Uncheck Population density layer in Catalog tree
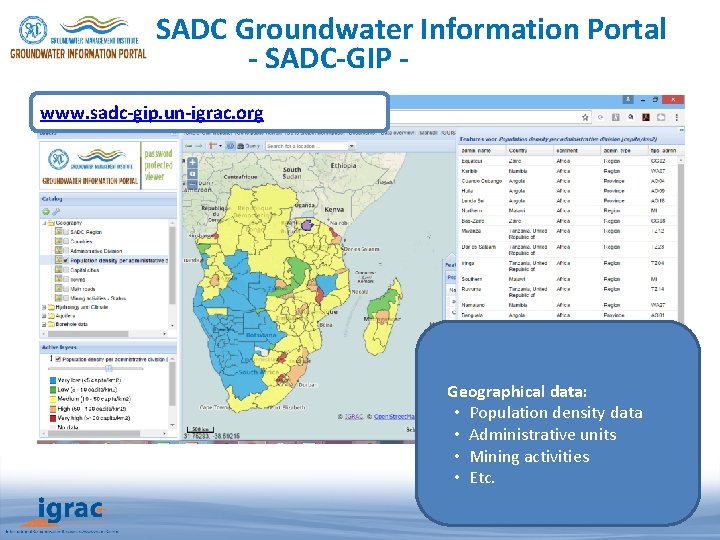Image resolution: width=720 pixels, height=540 pixels. click(x=66, y=260)
